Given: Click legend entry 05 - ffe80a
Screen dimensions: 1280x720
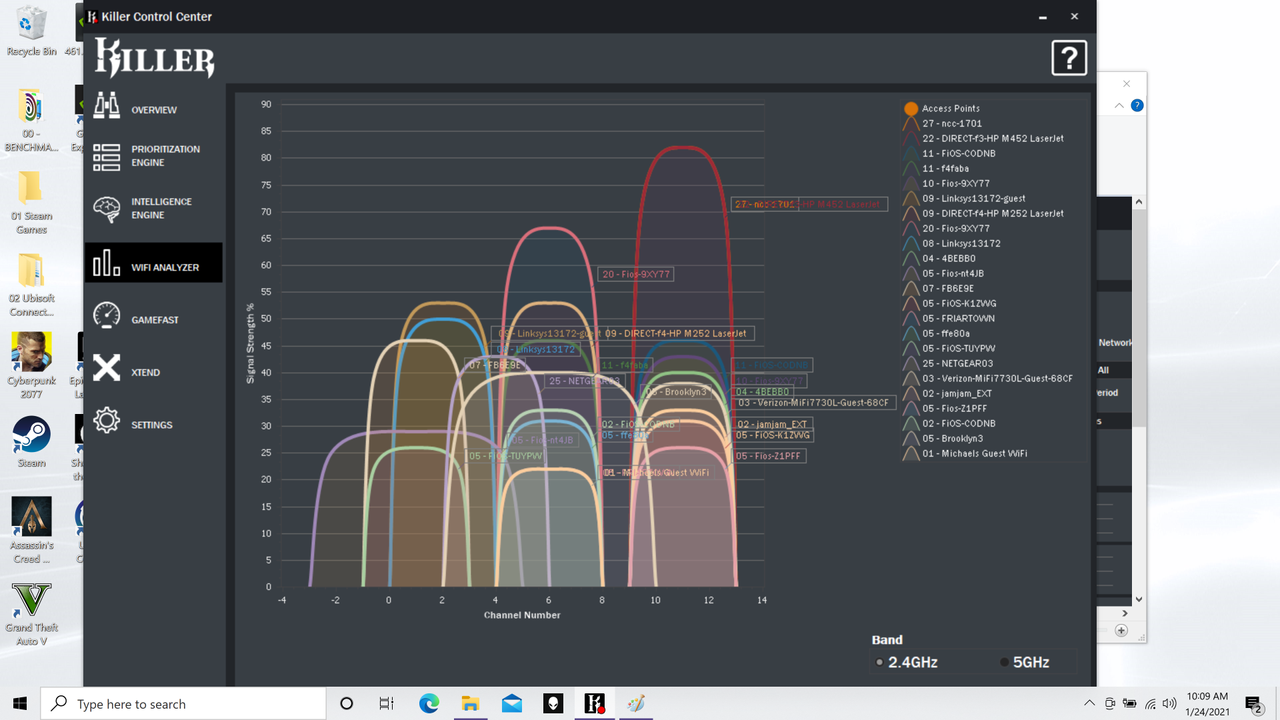Looking at the screenshot, I should (945, 334).
